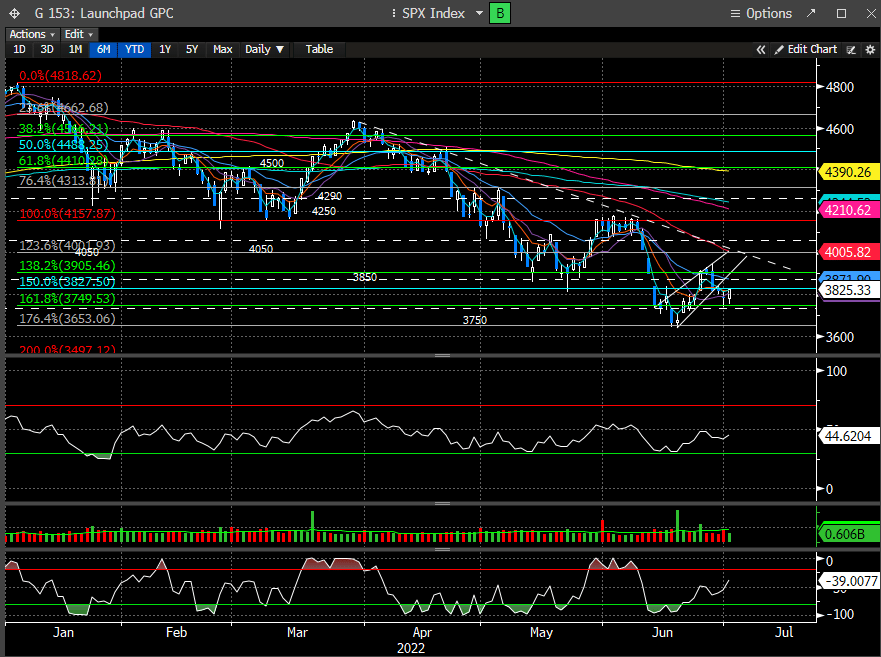Click the move handle icon beside G 153
Viewport: 881px width, 657px height.
(10, 13)
